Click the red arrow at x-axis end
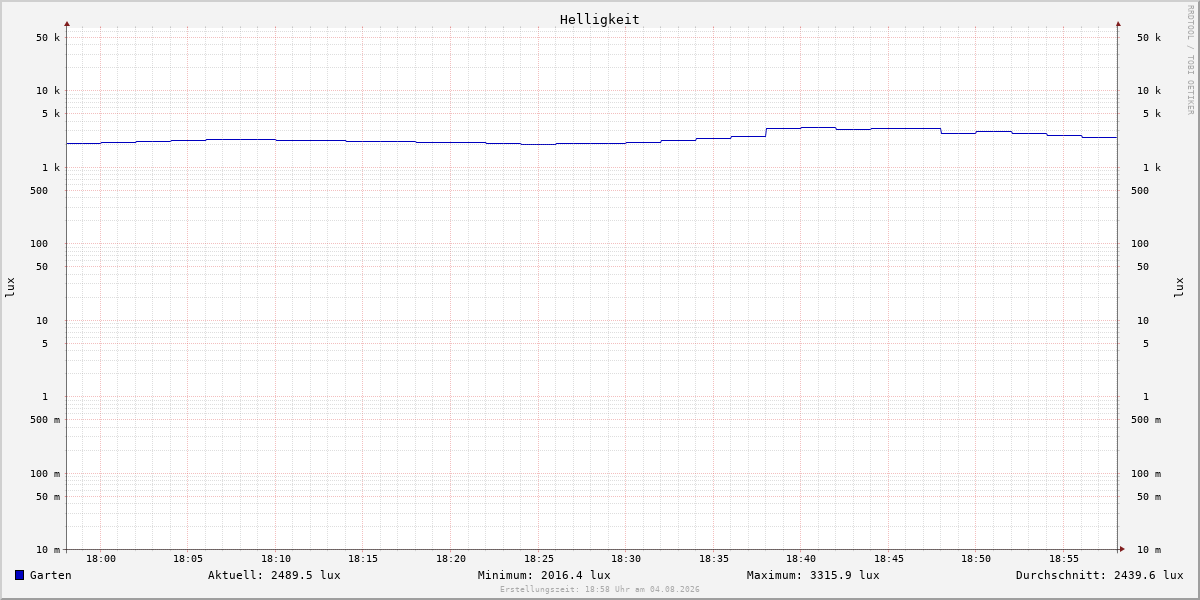 point(1122,548)
